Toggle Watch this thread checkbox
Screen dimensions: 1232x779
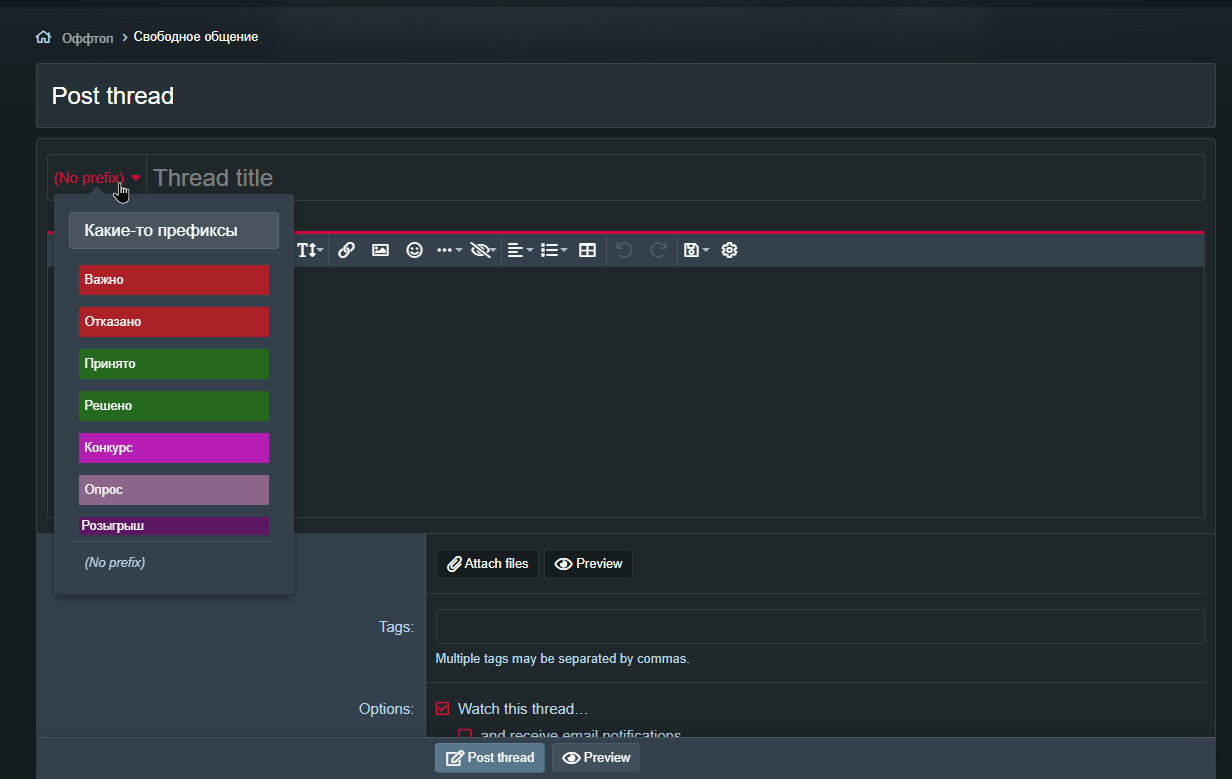(x=443, y=709)
